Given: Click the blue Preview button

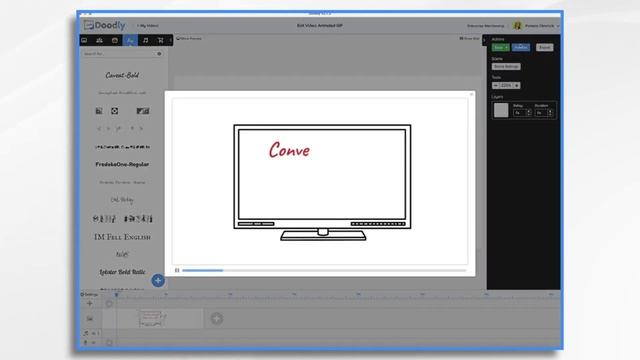Looking at the screenshot, I should coord(521,47).
